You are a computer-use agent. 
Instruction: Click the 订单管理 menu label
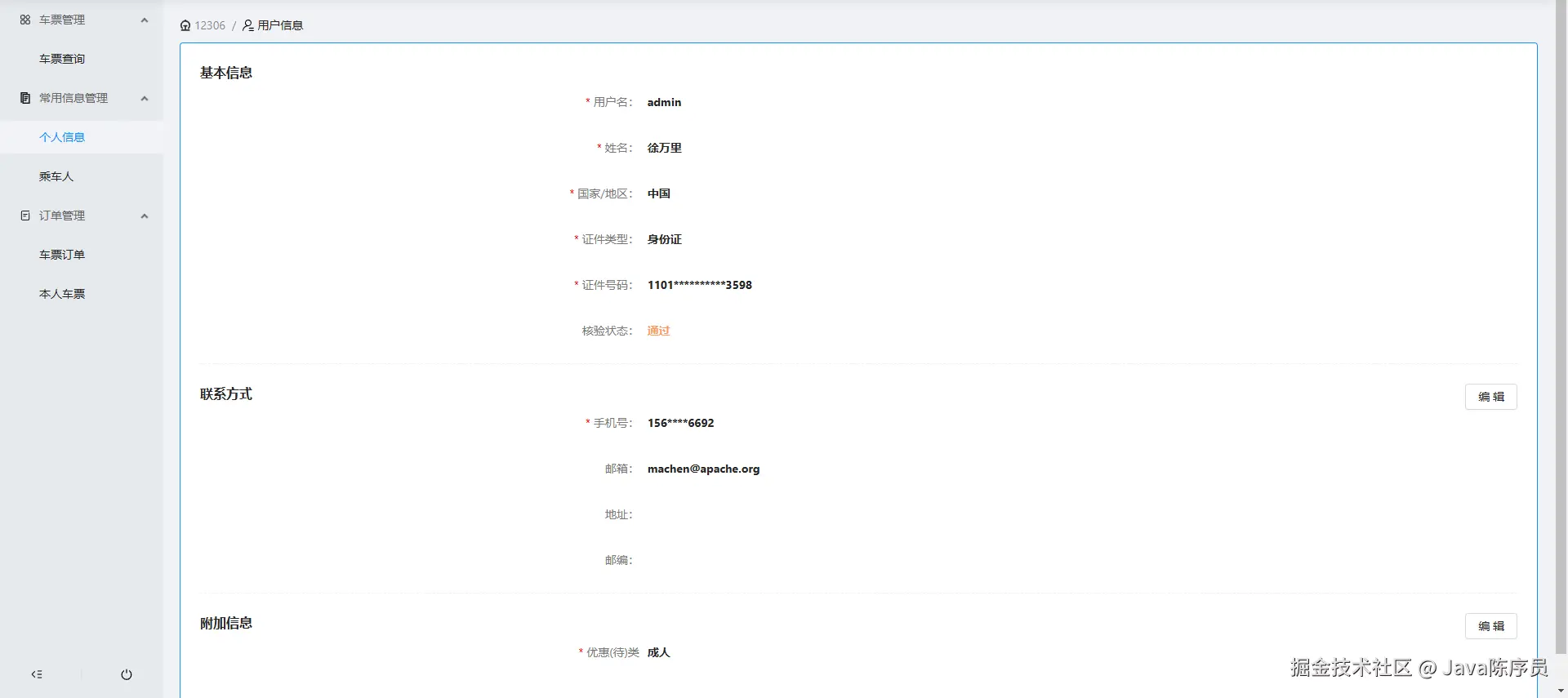click(x=62, y=216)
